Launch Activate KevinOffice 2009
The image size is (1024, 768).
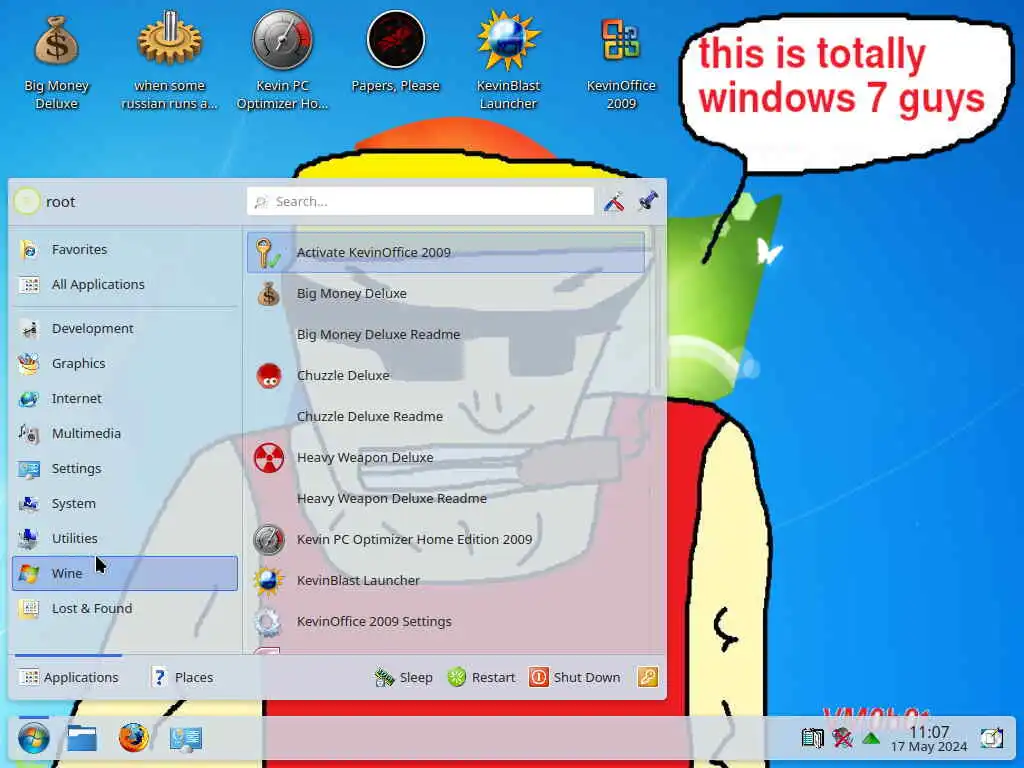click(446, 252)
